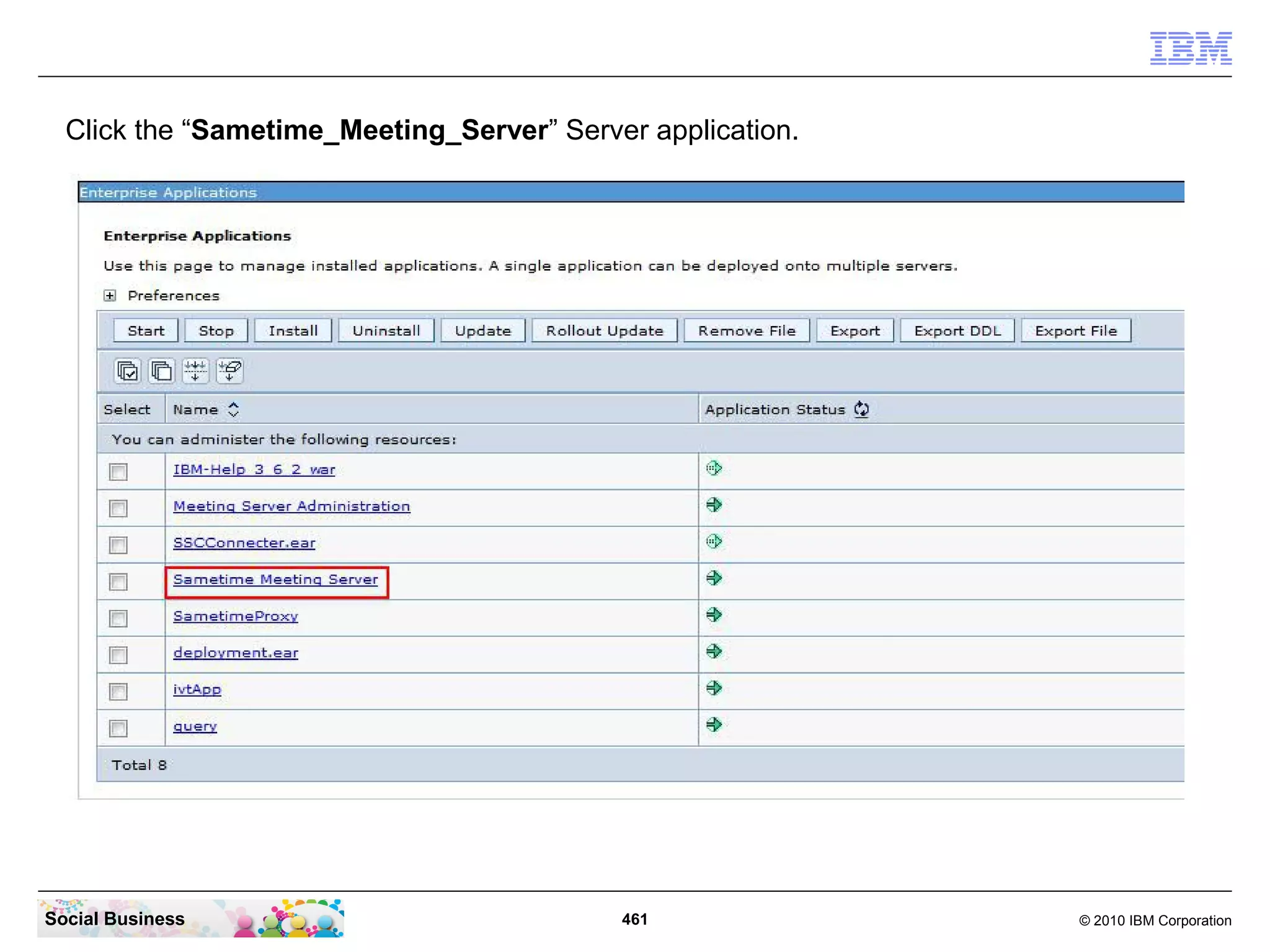
Task: Check the Sametime_Meeting_Server row checkbox
Action: (x=118, y=581)
